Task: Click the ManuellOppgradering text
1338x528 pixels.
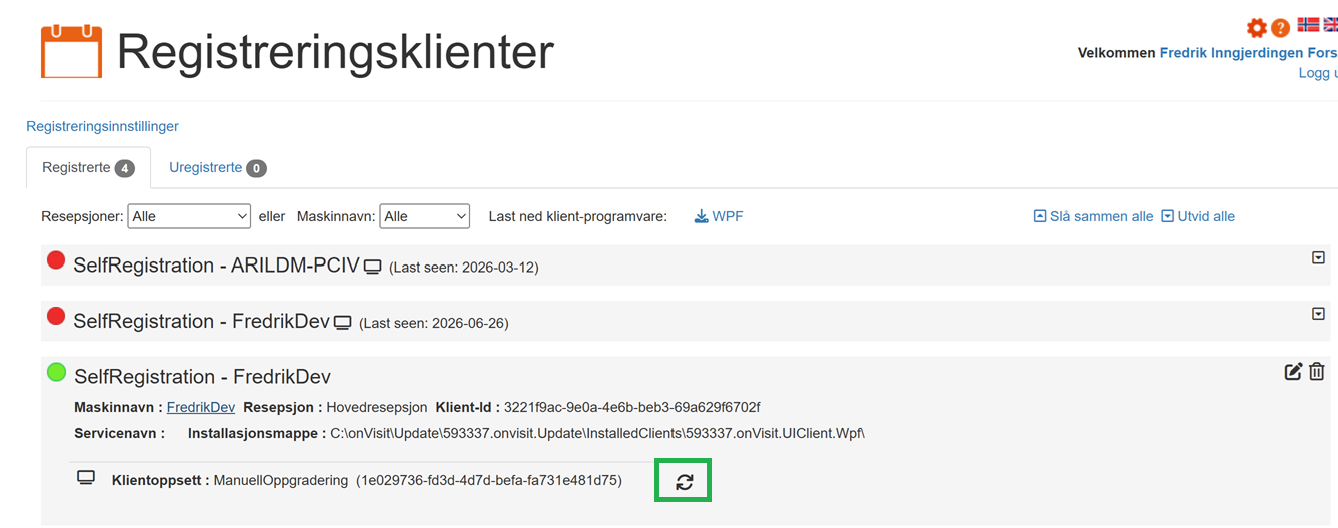Action: tap(281, 480)
